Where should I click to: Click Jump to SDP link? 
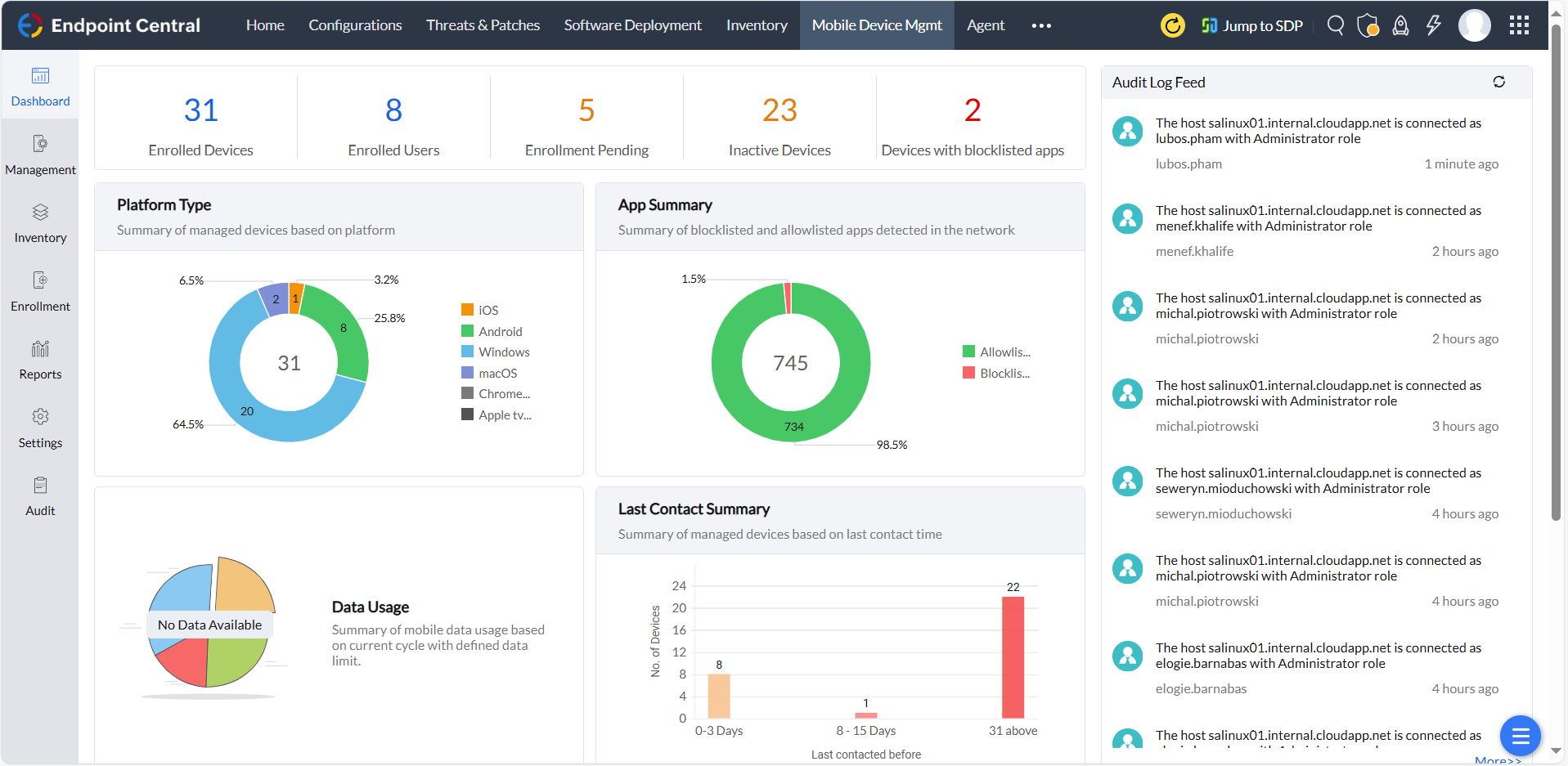(1251, 25)
